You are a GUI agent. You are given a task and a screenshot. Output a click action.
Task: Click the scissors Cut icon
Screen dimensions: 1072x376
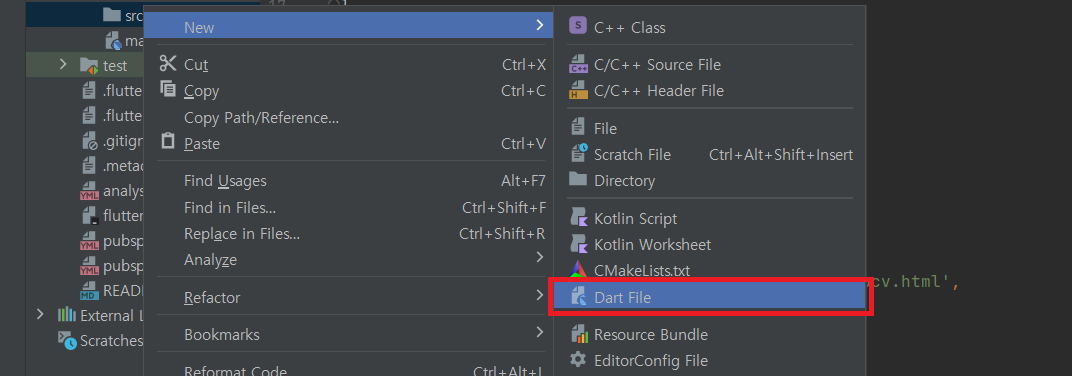tap(168, 64)
